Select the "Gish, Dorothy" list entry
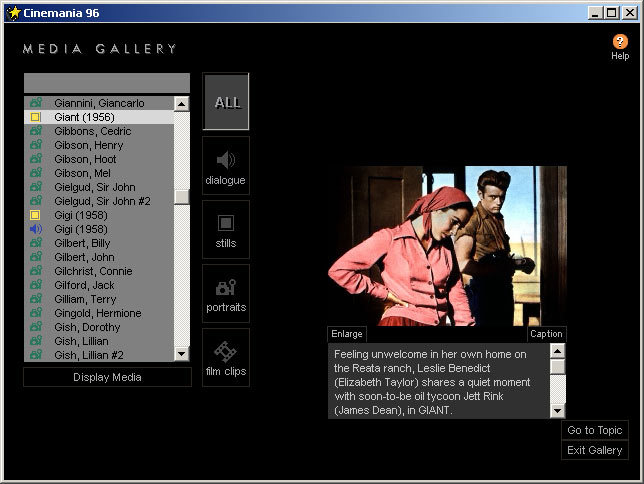 [x=99, y=327]
